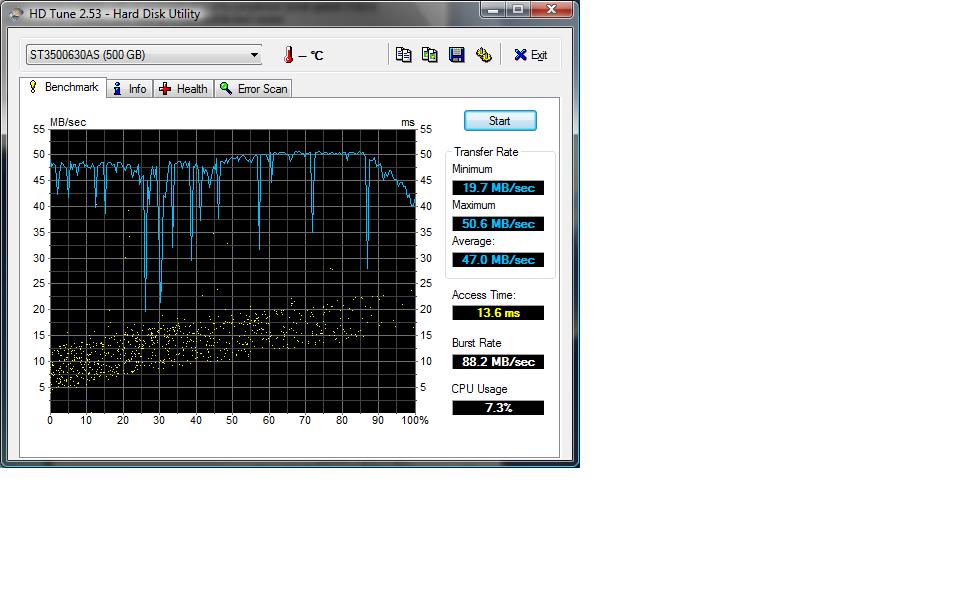The height and width of the screenshot is (600, 960).
Task: Exit the HD Tune application
Action: 530,55
